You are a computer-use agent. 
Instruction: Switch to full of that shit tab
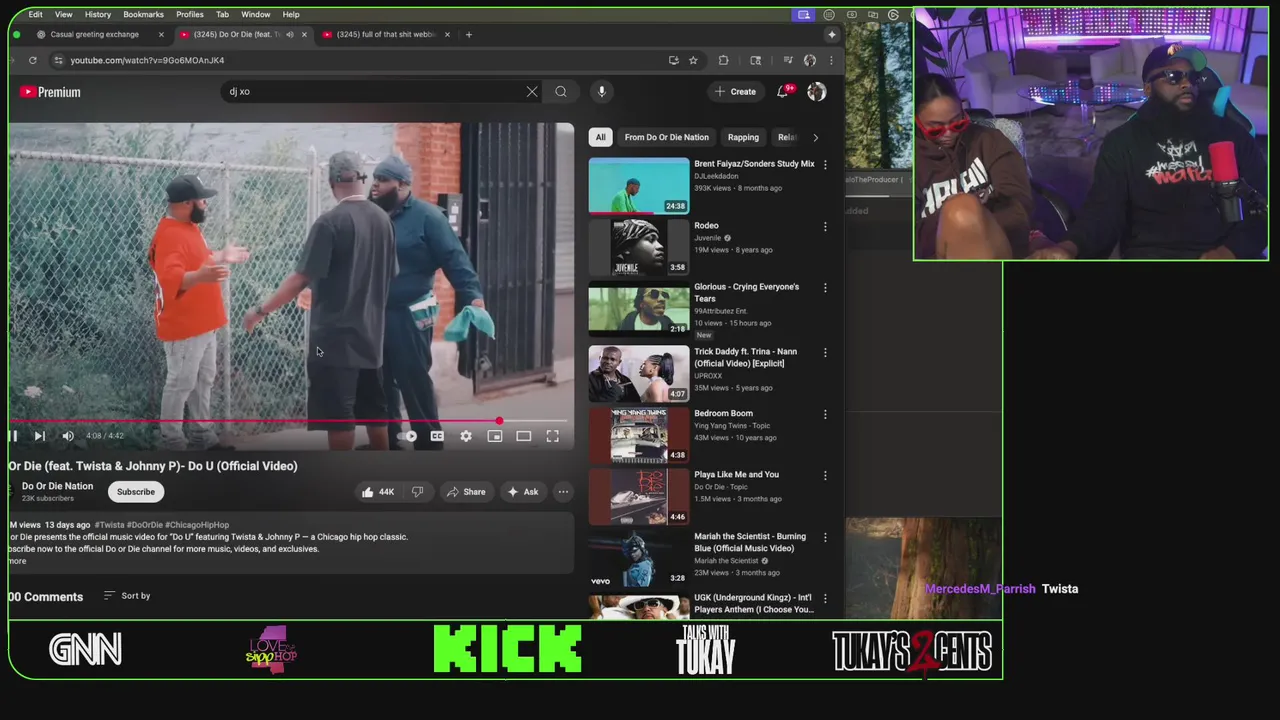[x=386, y=34]
